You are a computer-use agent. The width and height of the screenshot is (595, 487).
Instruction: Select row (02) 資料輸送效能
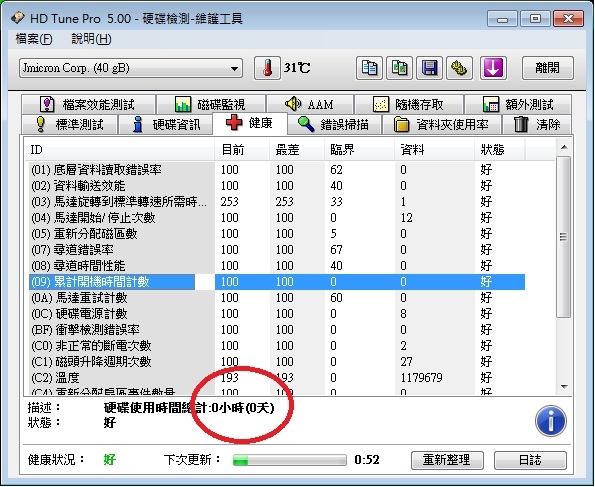tap(277, 186)
